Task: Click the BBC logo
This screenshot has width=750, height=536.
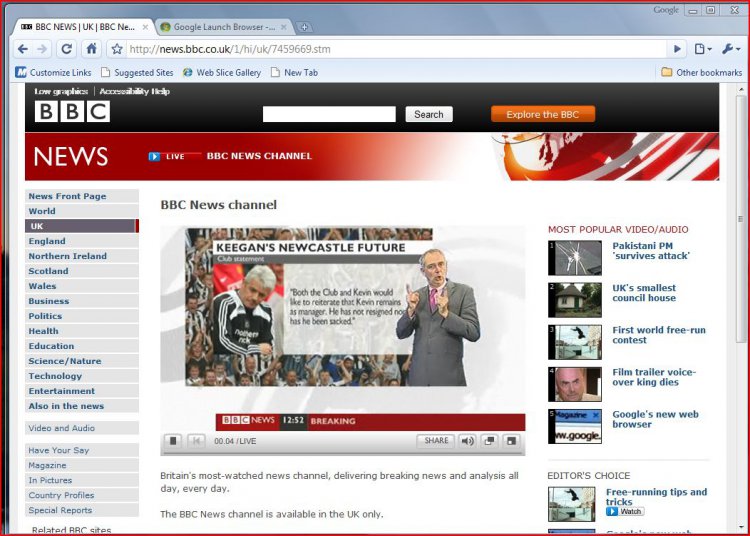Action: [x=72, y=111]
